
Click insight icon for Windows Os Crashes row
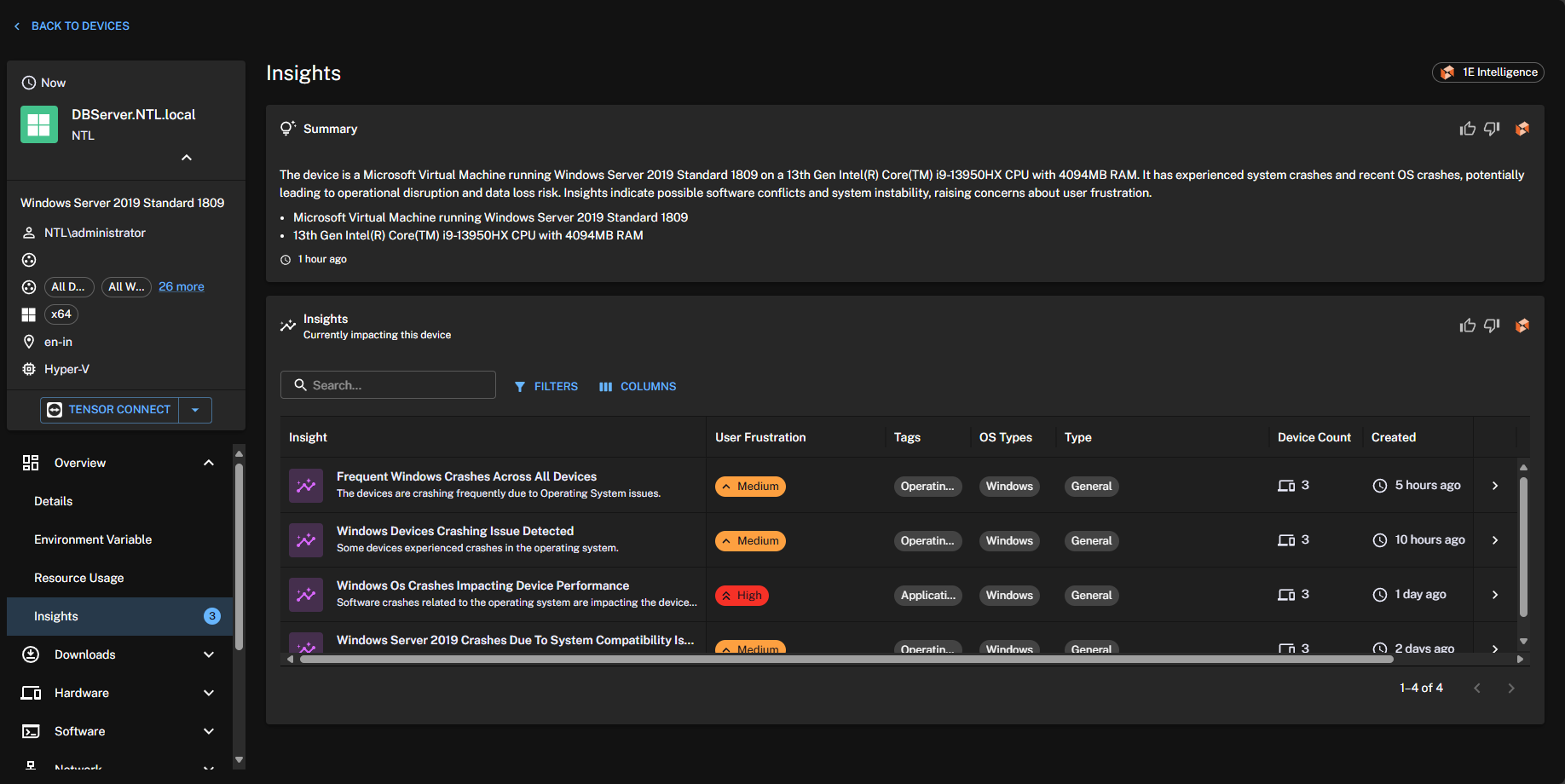(x=306, y=595)
